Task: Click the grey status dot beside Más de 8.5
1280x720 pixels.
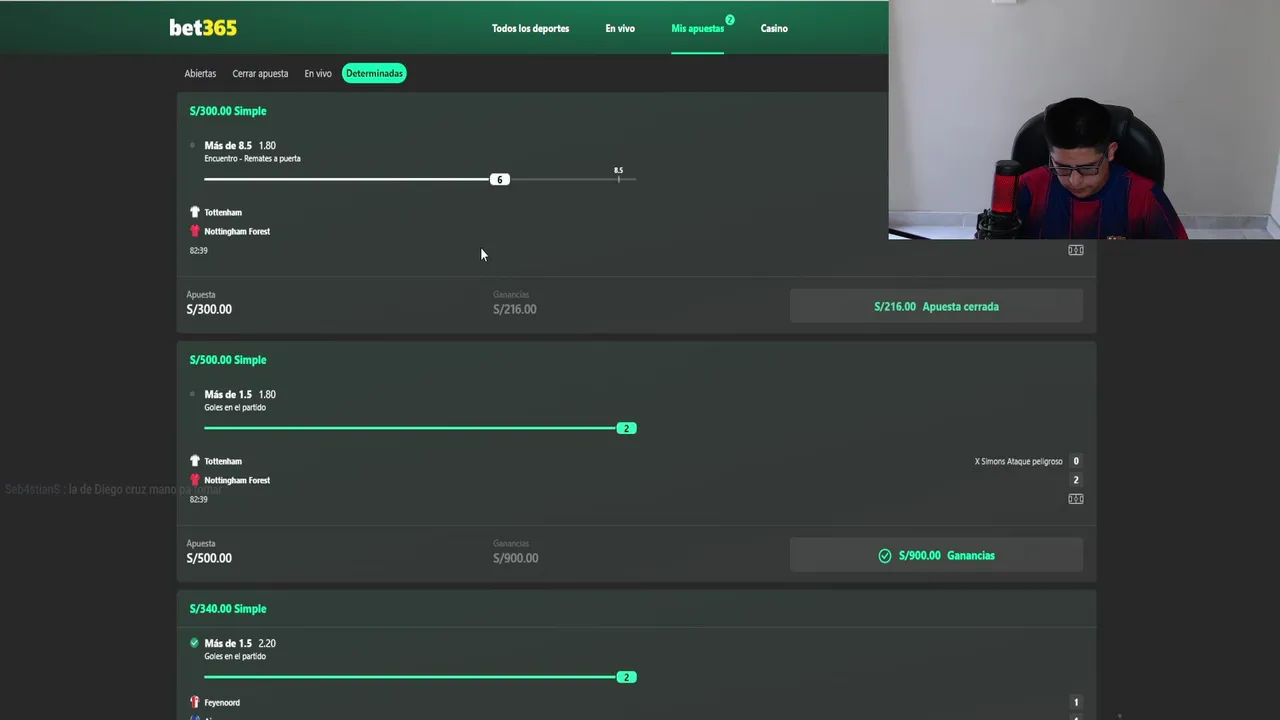Action: coord(193,146)
